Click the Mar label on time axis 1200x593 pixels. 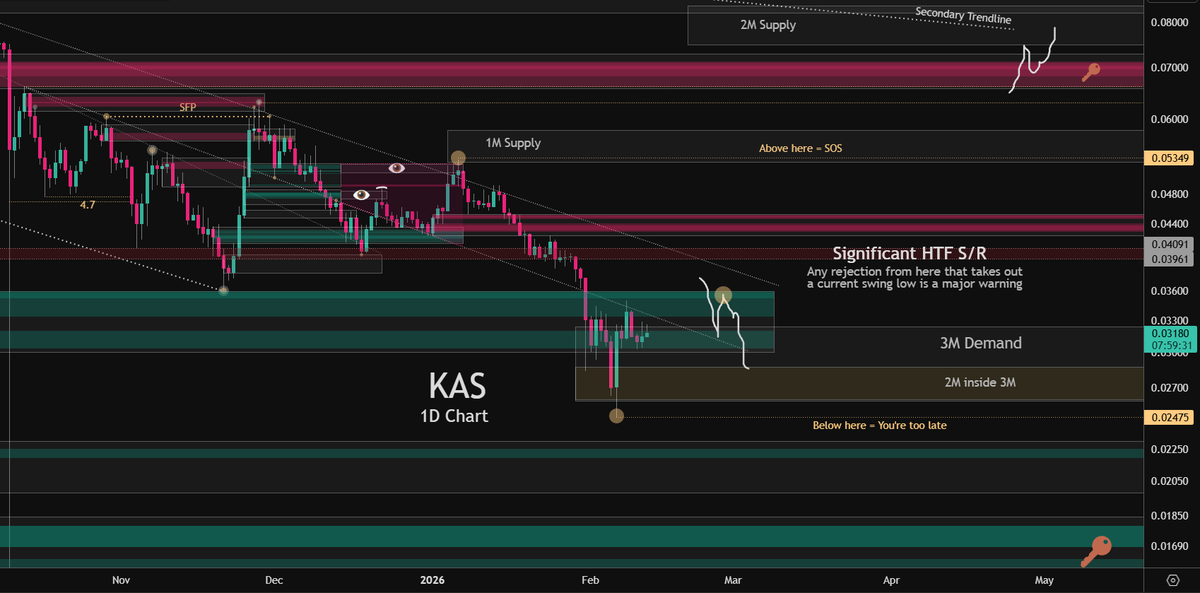tap(732, 579)
